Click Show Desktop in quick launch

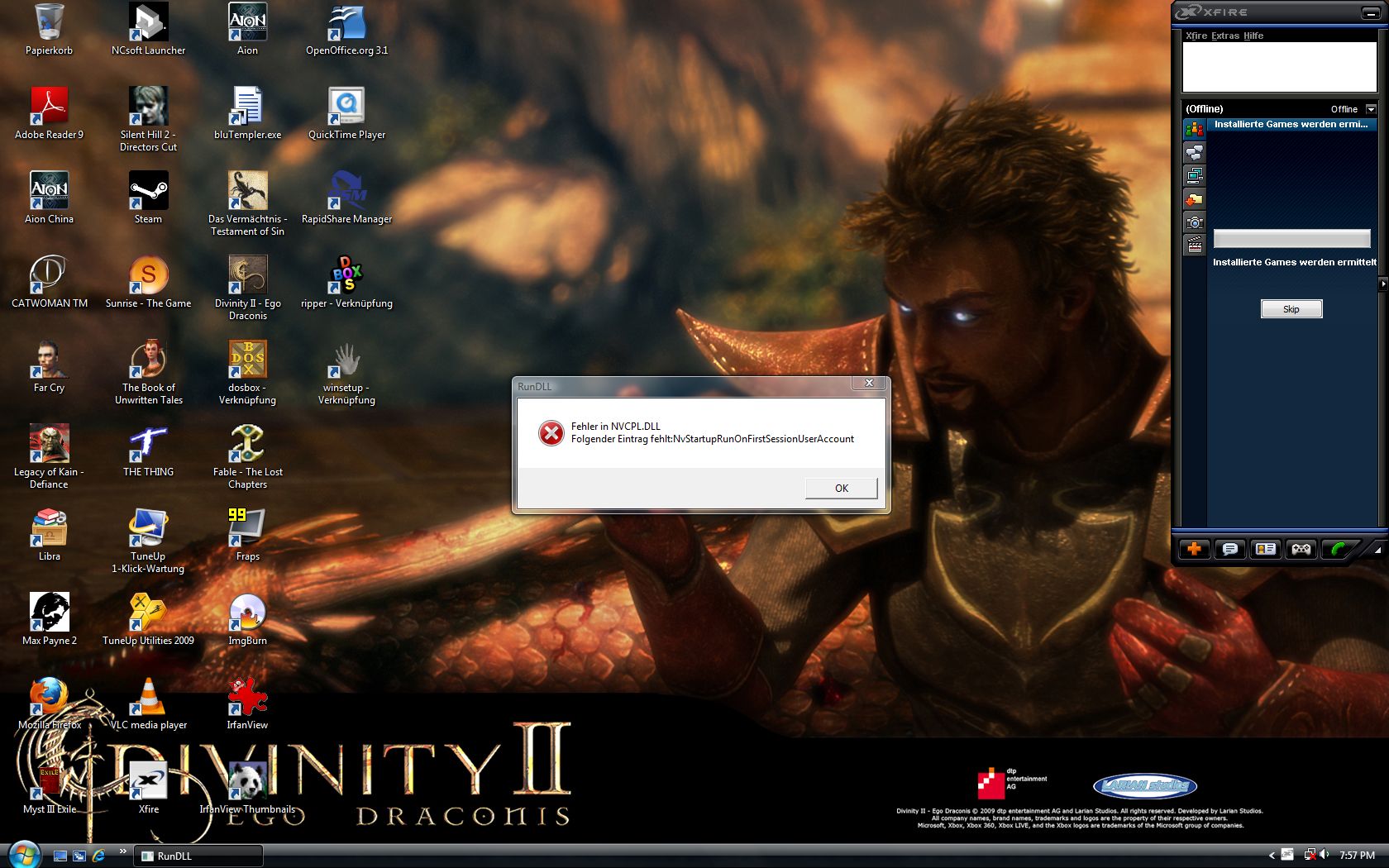(x=60, y=856)
